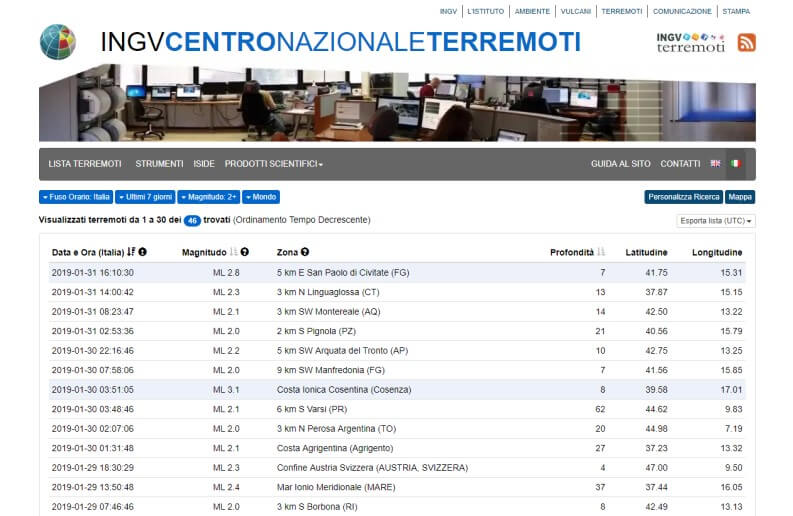Switch to English via UK flag
The height and width of the screenshot is (516, 793).
[715, 163]
